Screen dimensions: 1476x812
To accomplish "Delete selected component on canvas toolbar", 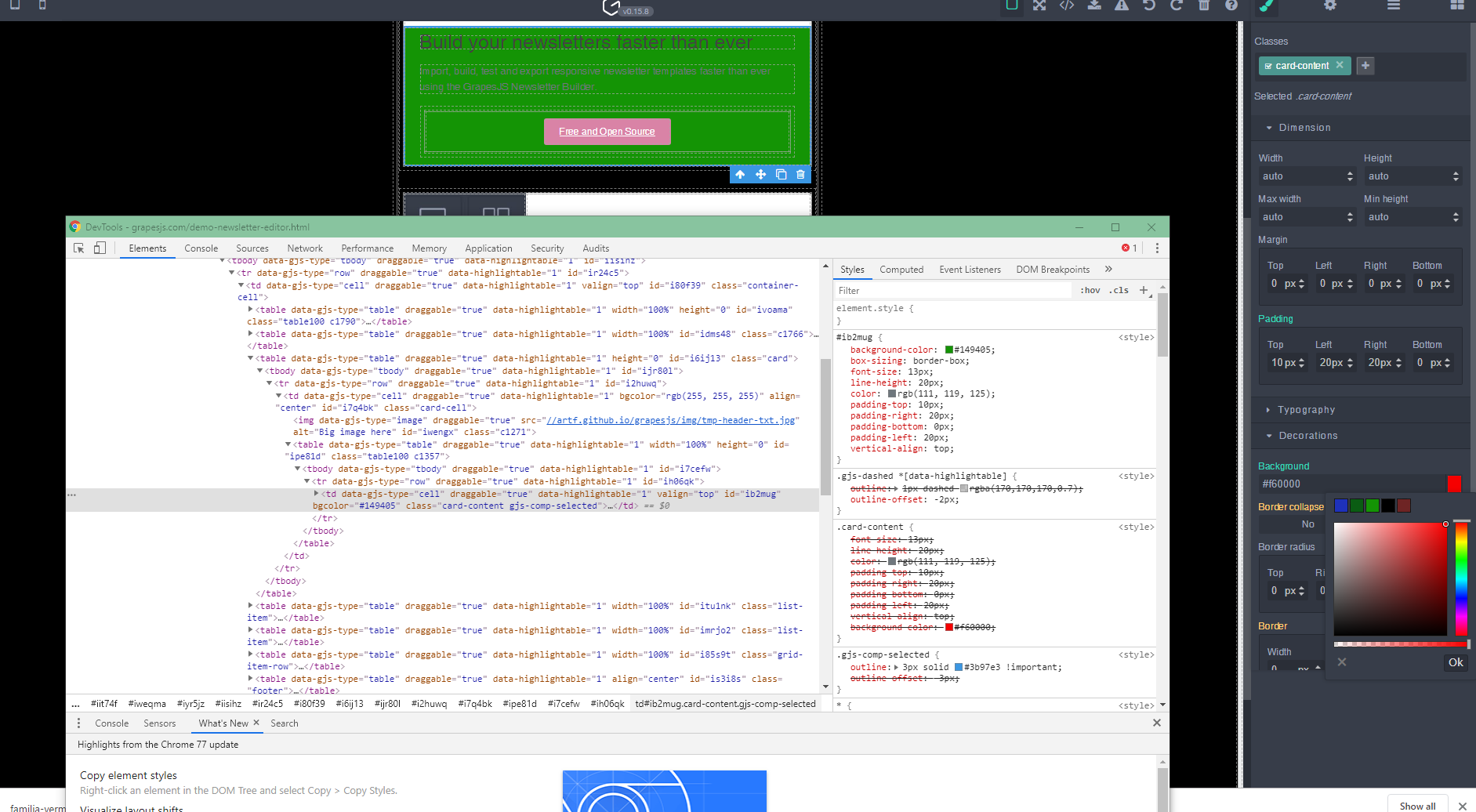I will pyautogui.click(x=800, y=174).
